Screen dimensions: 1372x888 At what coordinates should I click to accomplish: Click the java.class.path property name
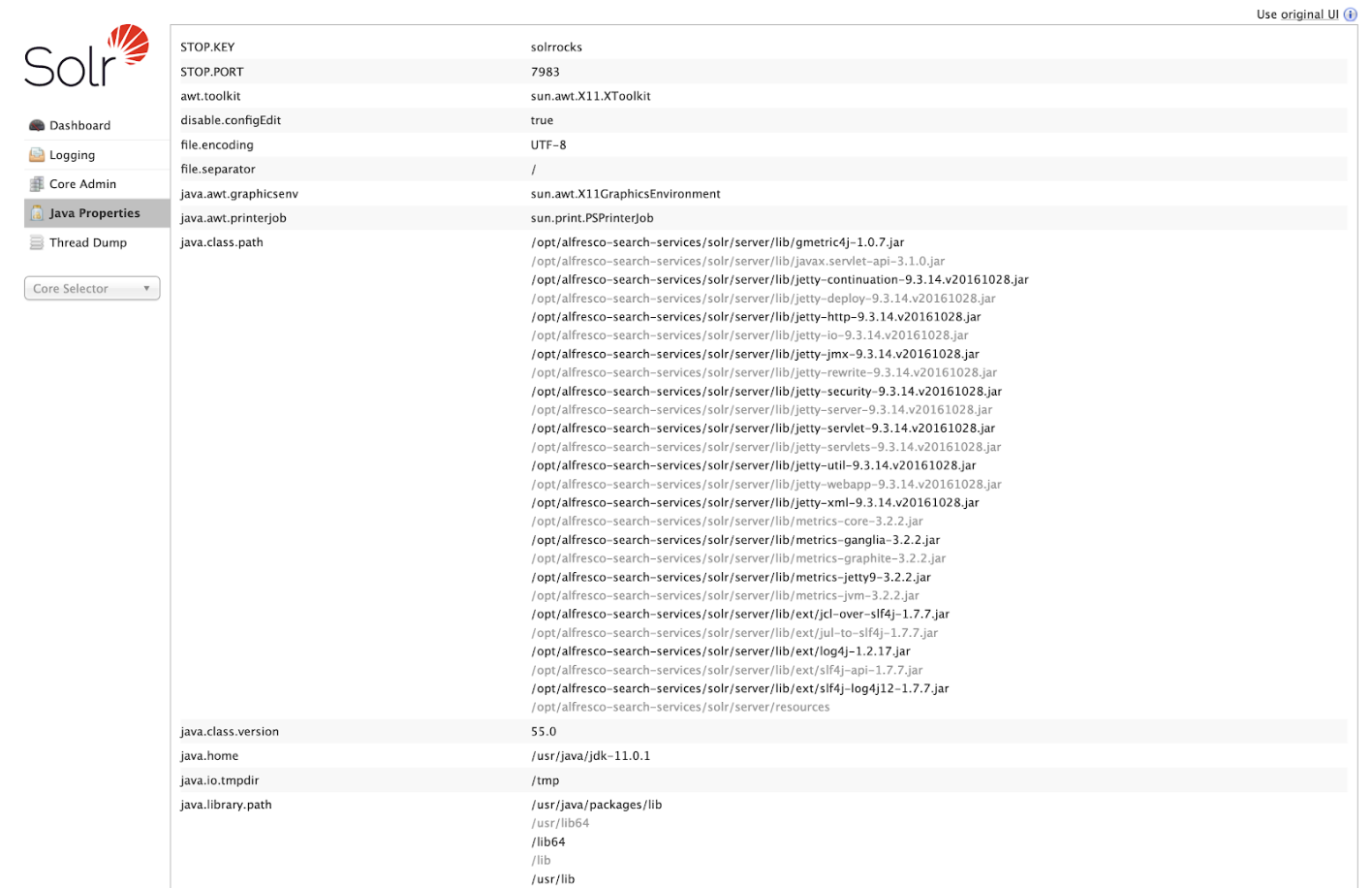222,242
